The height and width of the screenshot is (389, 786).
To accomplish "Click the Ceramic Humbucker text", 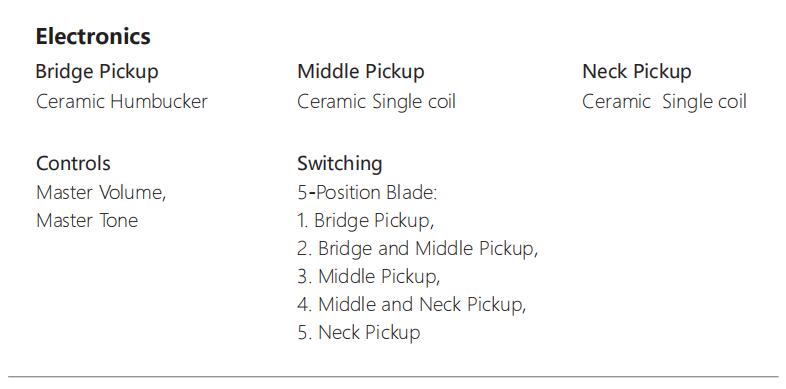I will tap(122, 102).
